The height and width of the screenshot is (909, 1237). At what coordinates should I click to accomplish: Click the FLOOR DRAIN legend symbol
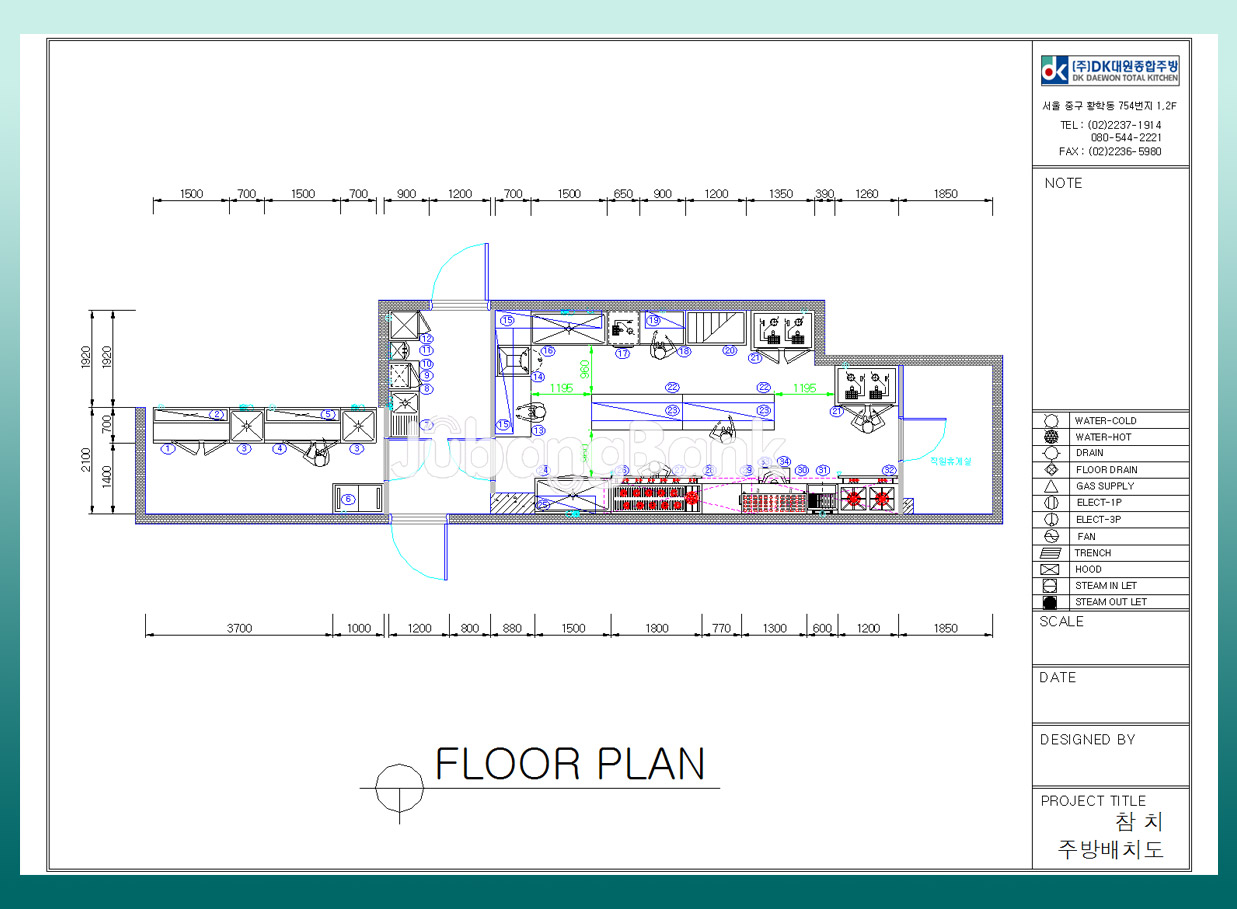1050,470
